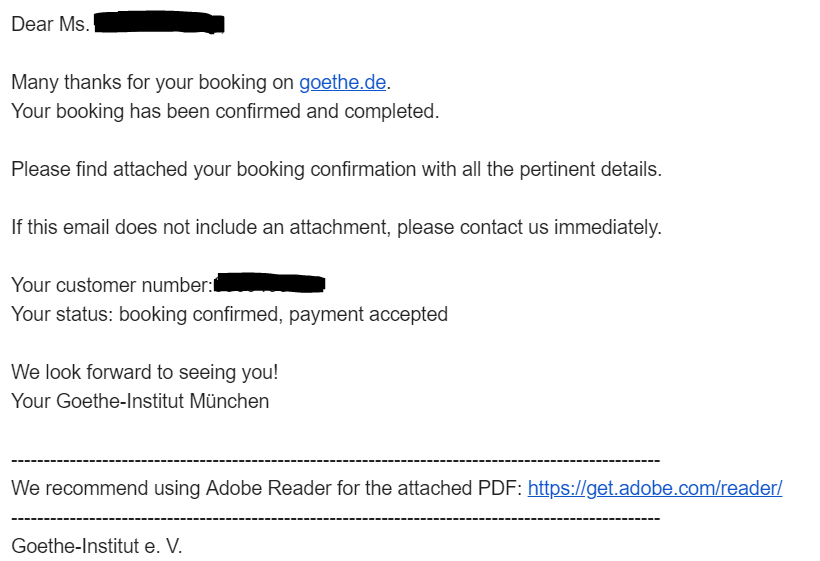This screenshot has width=820, height=561.
Task: Click the "please contact us immediately" sentence
Action: pyautogui.click(x=529, y=227)
